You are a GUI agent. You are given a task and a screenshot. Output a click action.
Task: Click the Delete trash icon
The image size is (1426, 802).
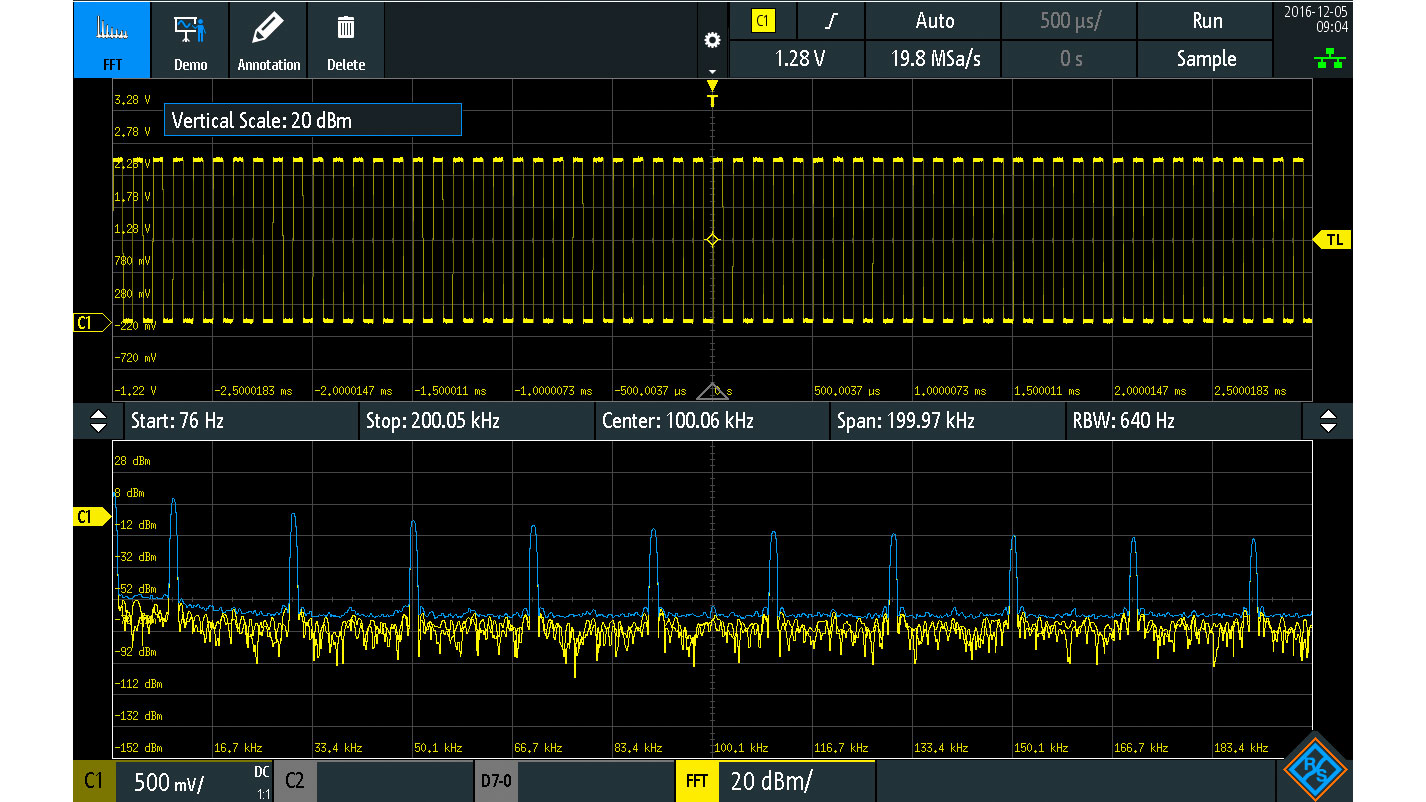pos(346,40)
